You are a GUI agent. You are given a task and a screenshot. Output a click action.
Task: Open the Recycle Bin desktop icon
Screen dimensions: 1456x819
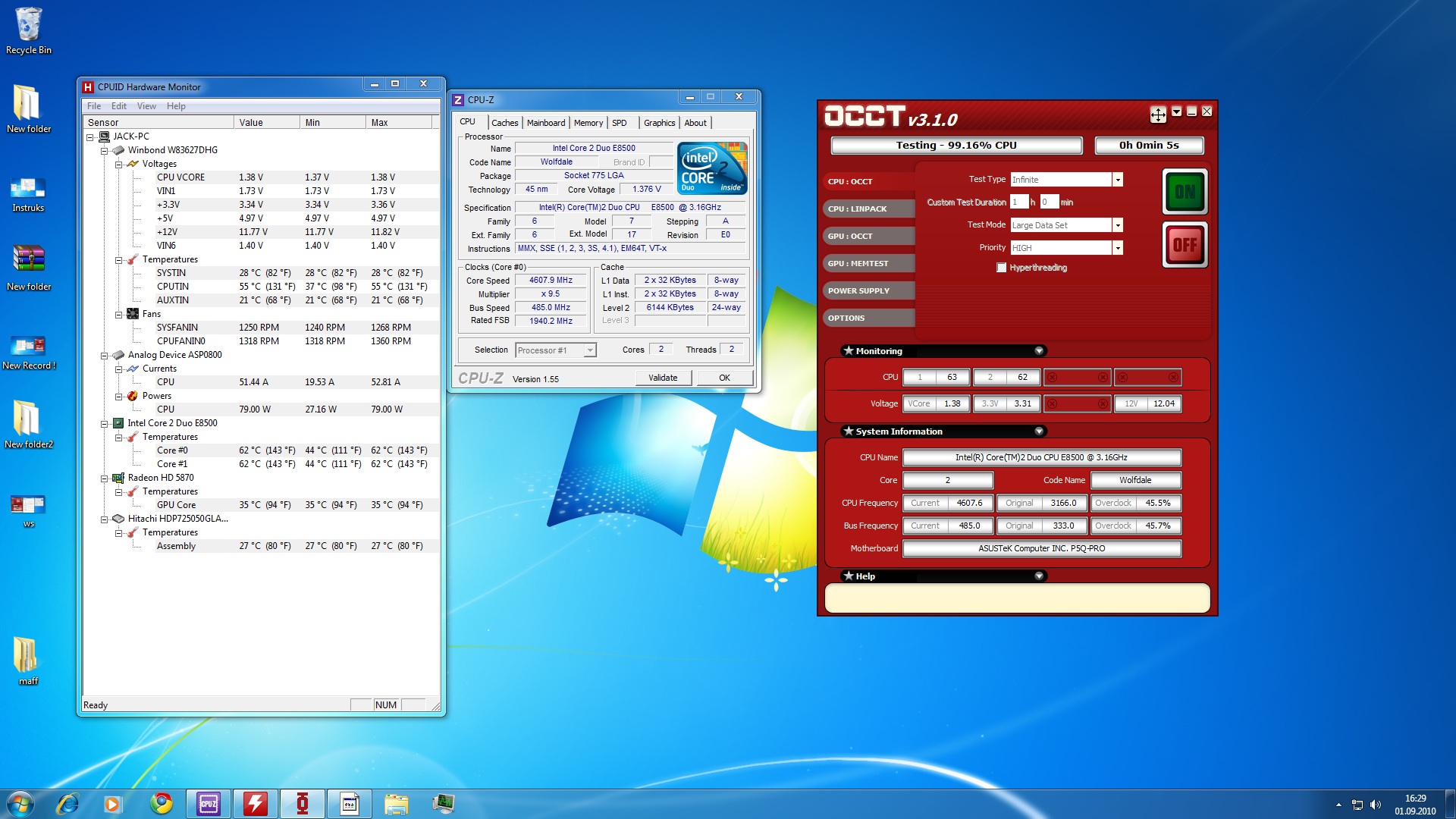(28, 30)
